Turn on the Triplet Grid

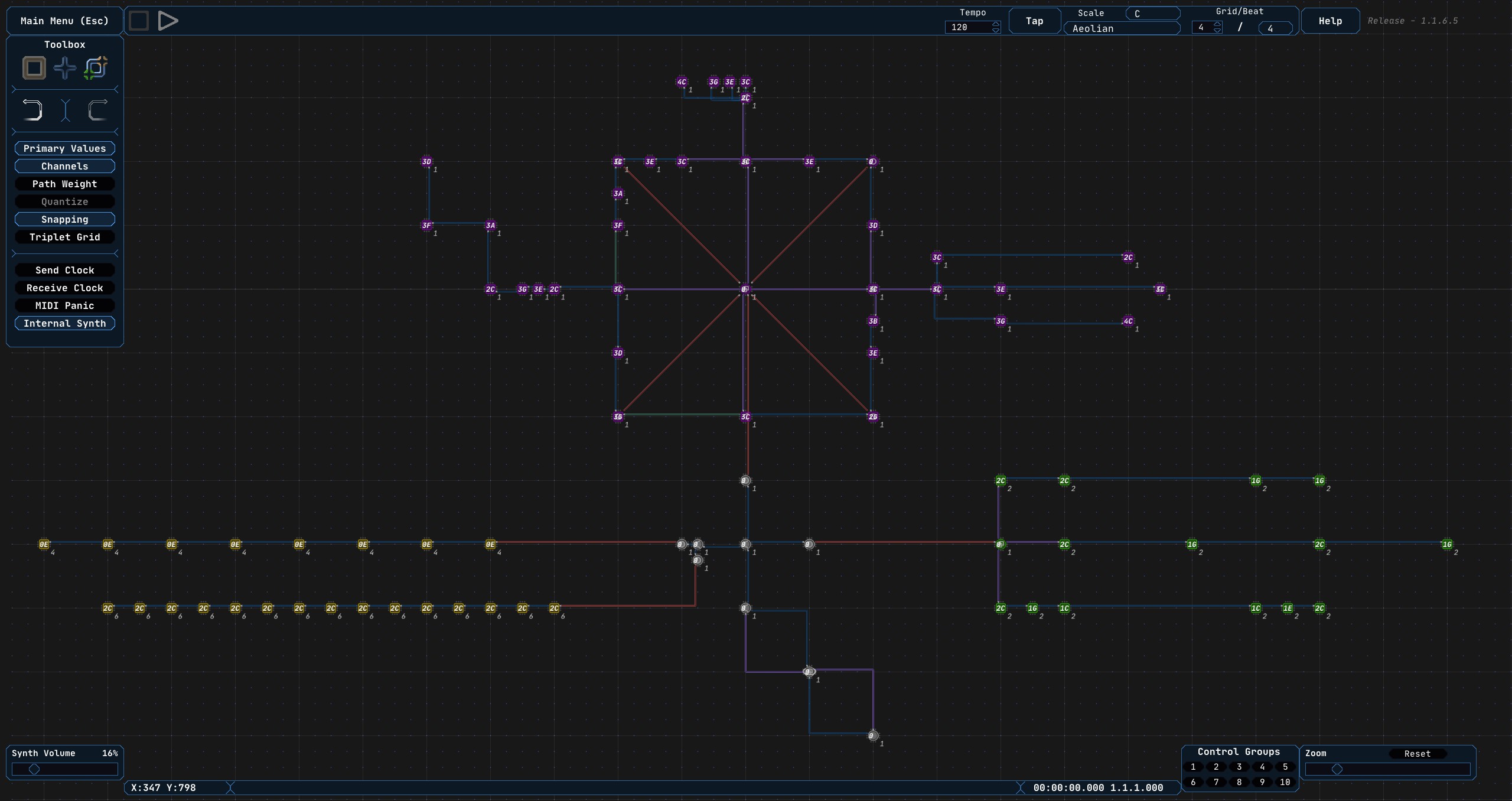pyautogui.click(x=65, y=237)
